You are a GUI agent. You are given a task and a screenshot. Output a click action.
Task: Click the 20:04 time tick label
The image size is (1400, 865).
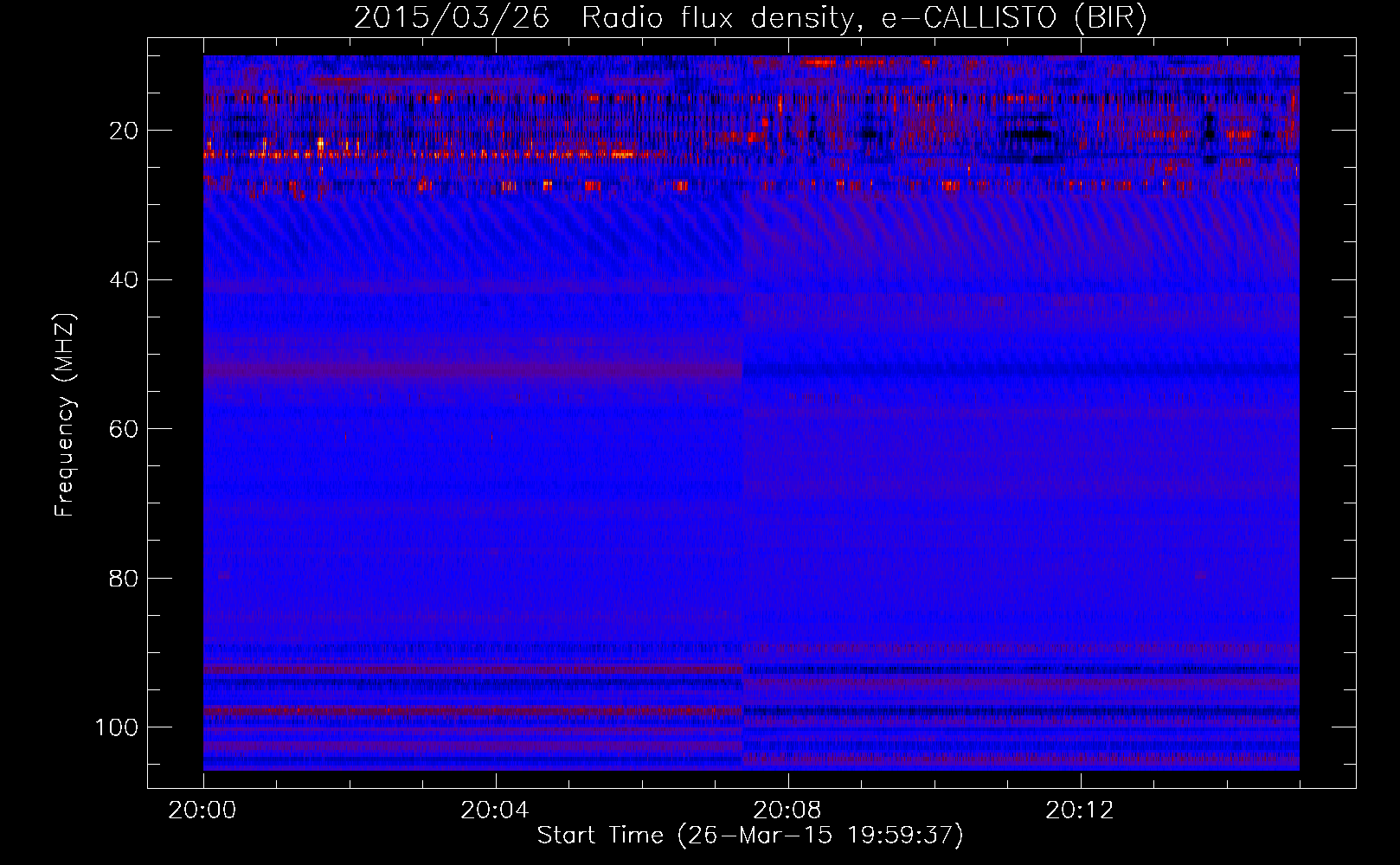point(496,811)
